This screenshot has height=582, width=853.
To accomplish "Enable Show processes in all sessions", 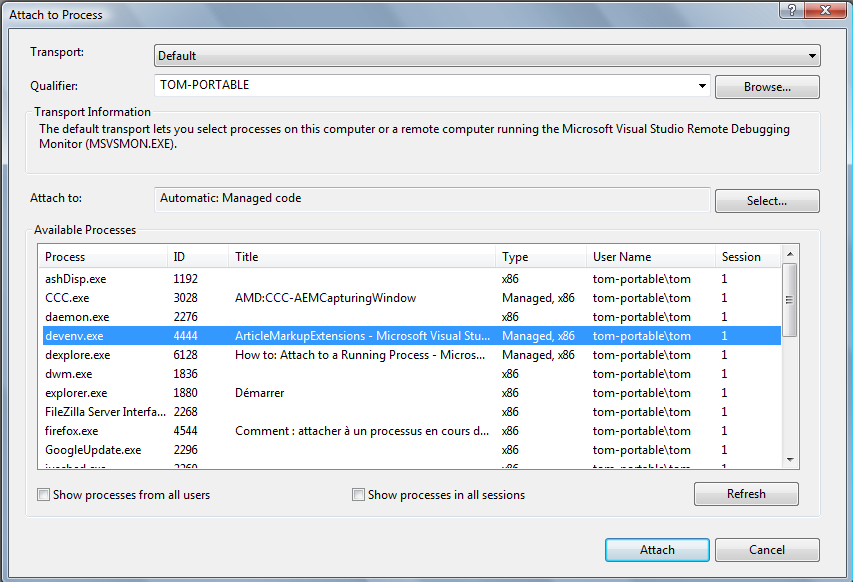I will pos(358,495).
